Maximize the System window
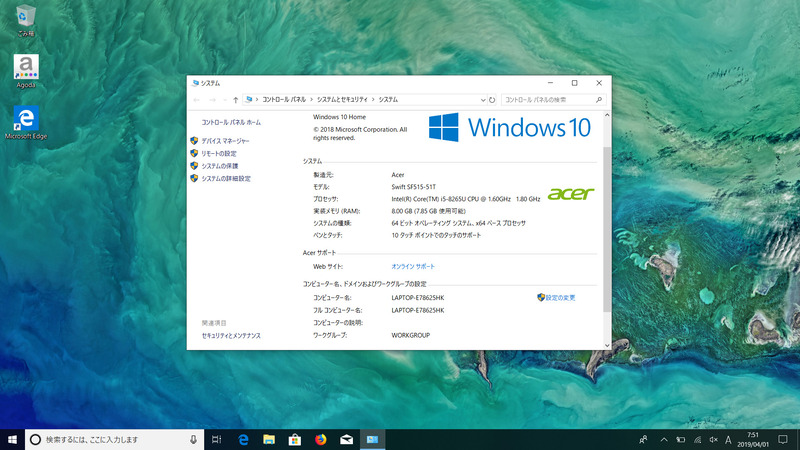Viewport: 800px width, 450px height. [x=574, y=83]
